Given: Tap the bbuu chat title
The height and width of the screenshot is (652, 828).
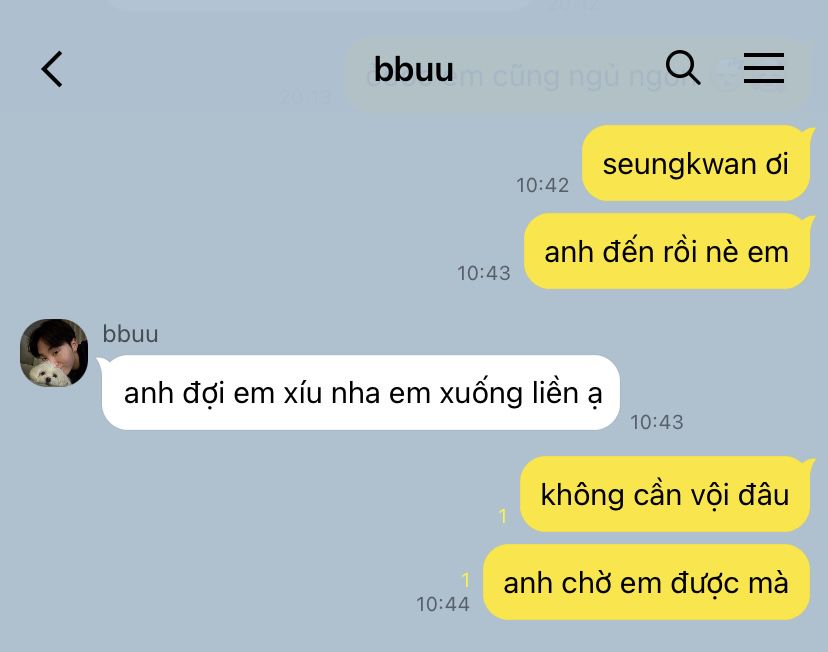Looking at the screenshot, I should [x=413, y=69].
